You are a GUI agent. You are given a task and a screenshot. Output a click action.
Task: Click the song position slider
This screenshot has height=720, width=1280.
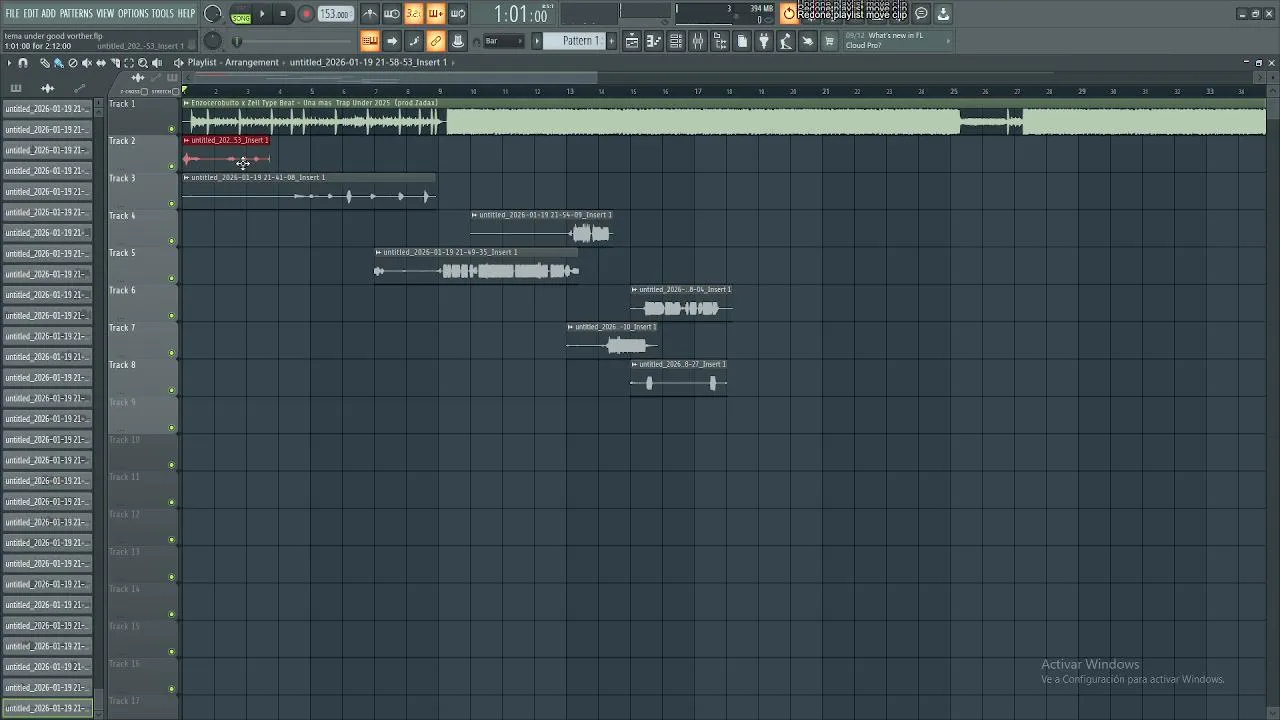293,41
